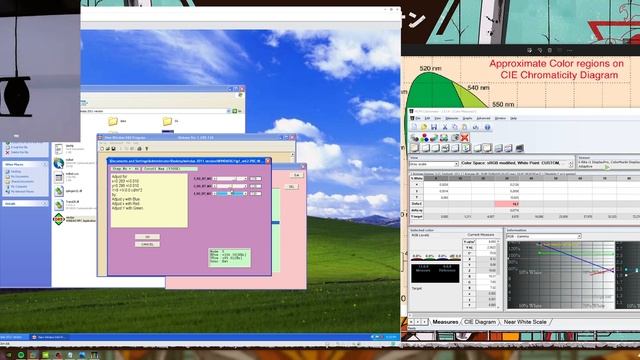
Task: Click the red-green-blue spheres measure icon in HCFR
Action: click(424, 138)
